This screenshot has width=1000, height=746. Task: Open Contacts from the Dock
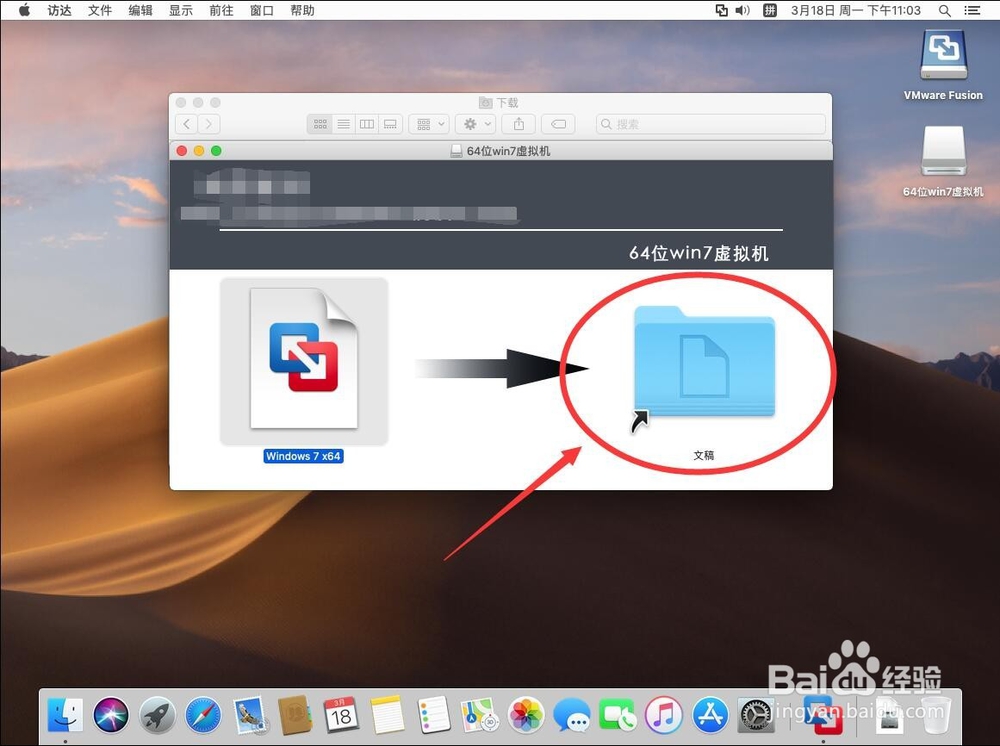pos(295,714)
